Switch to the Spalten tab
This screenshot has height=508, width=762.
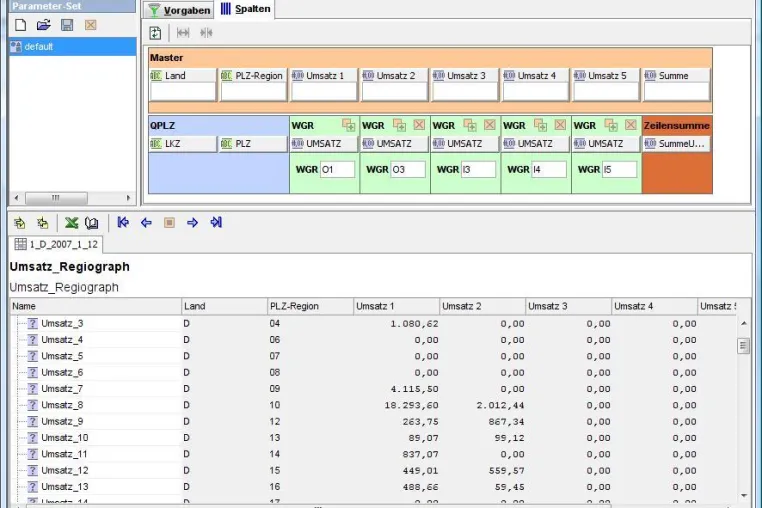tap(245, 9)
